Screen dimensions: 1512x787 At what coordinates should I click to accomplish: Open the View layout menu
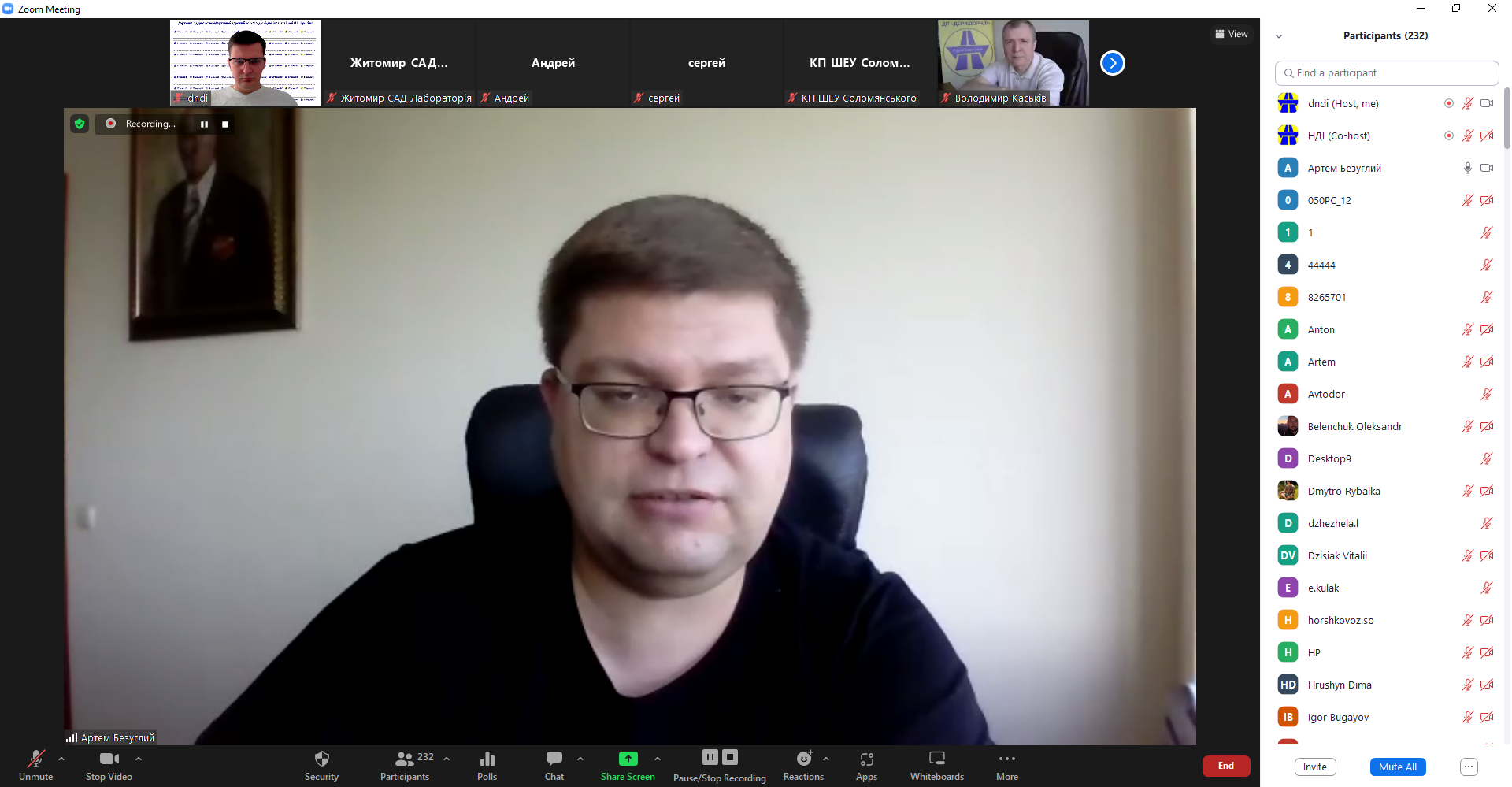pyautogui.click(x=1231, y=34)
